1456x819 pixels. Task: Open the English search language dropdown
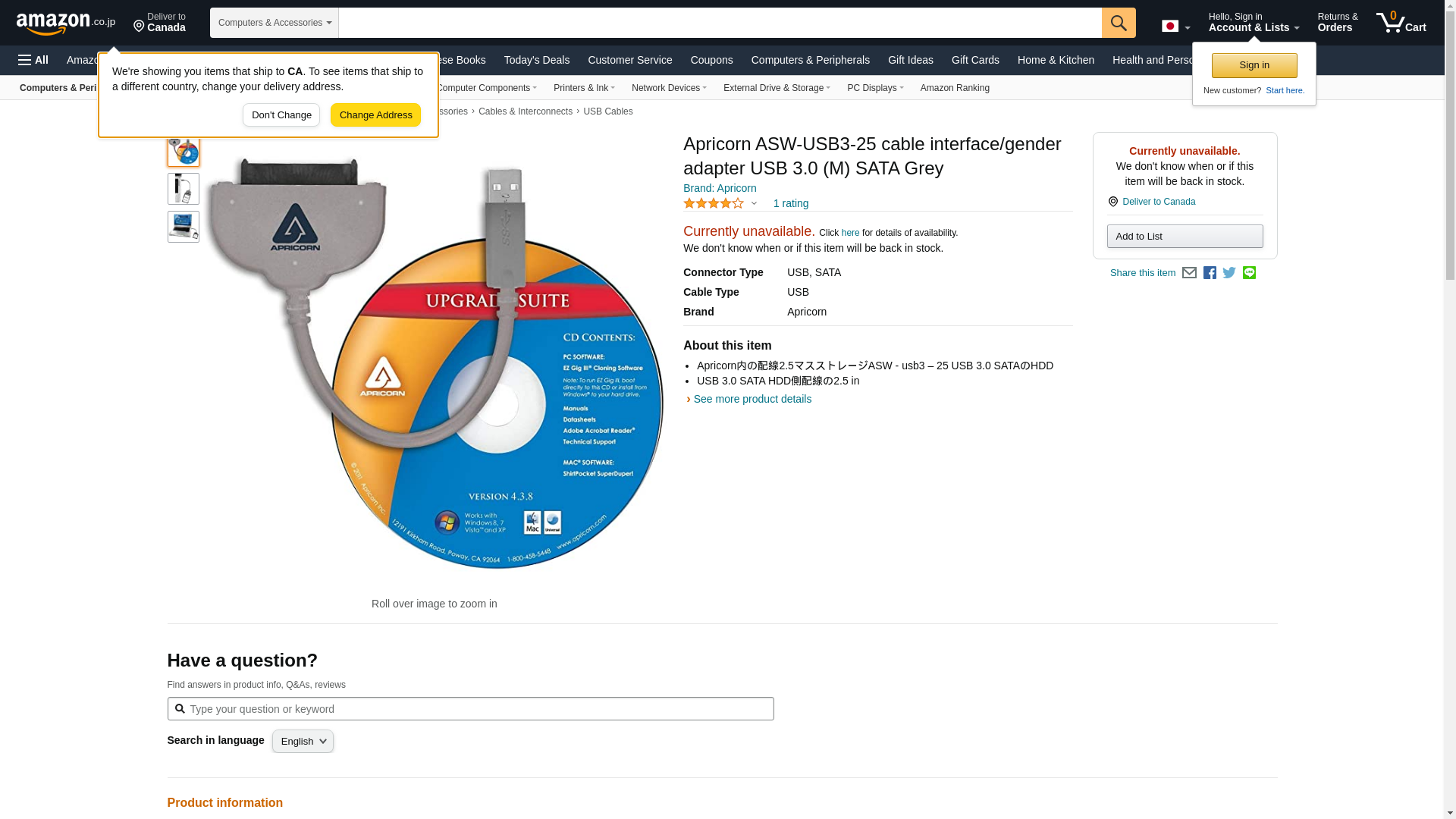pyautogui.click(x=303, y=742)
